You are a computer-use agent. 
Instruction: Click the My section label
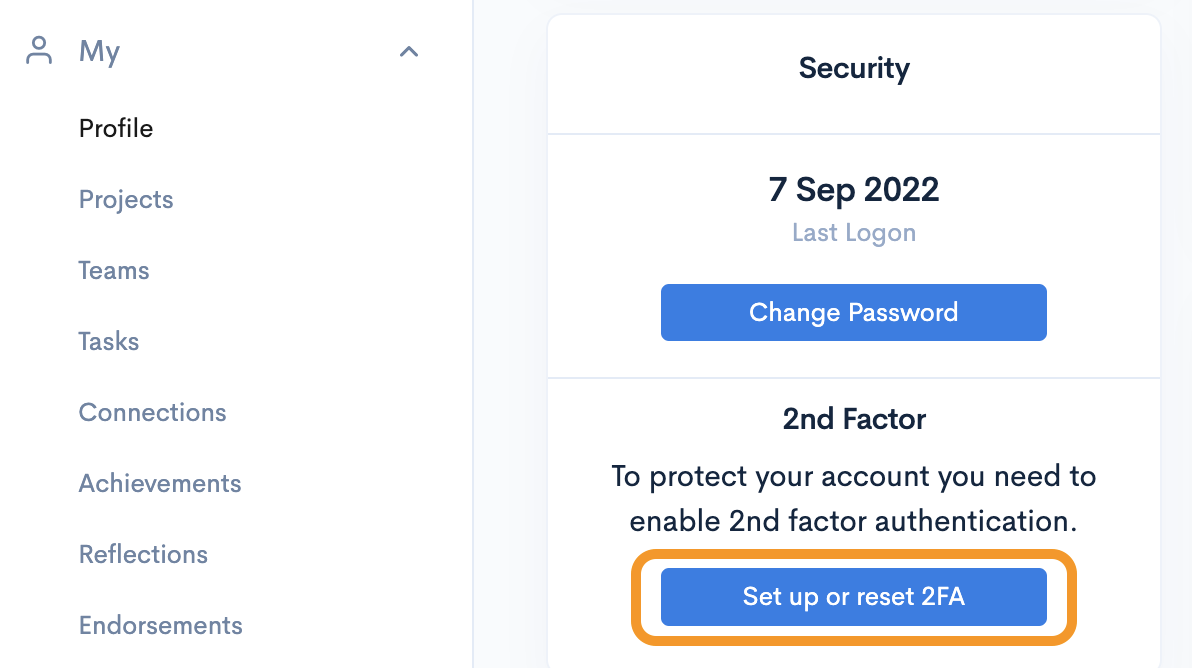coord(99,51)
